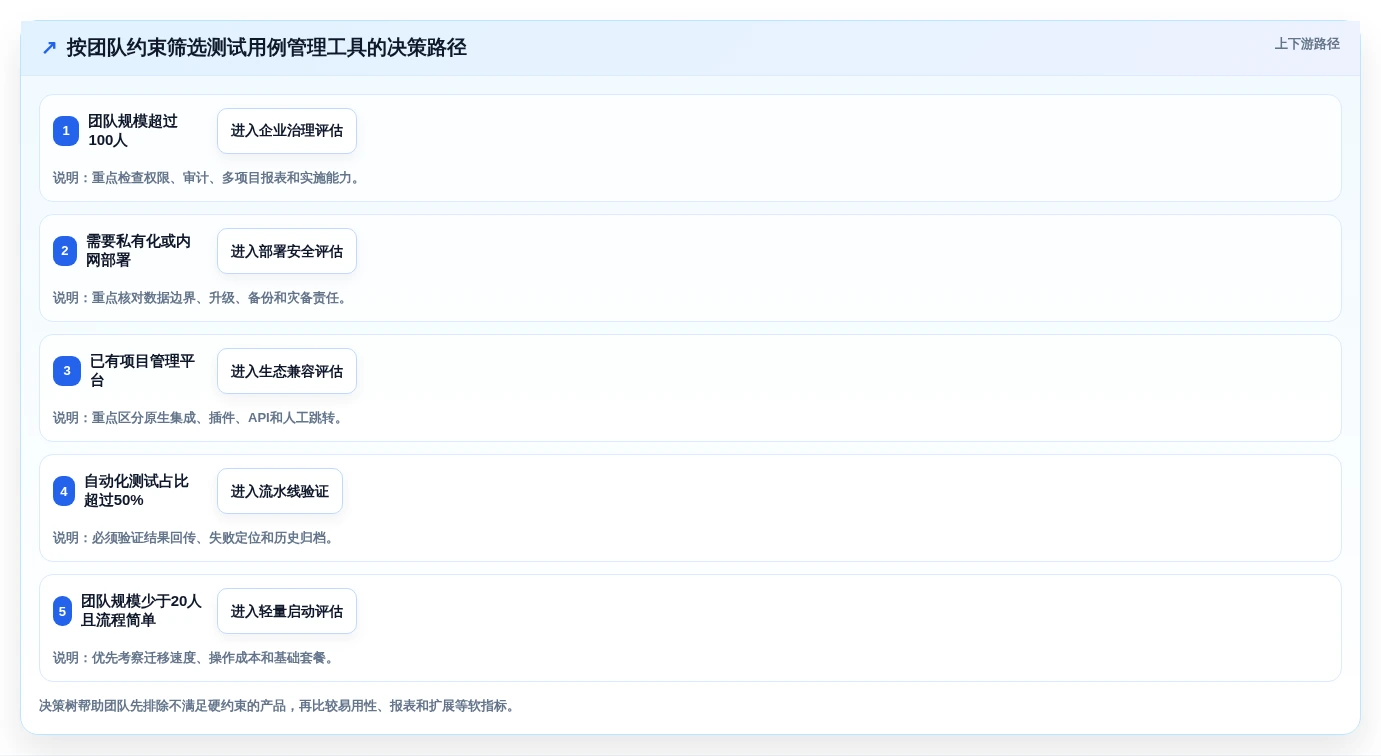1381x756 pixels.
Task: Click the 上下游路径 label in the header
Action: pyautogui.click(x=1307, y=44)
